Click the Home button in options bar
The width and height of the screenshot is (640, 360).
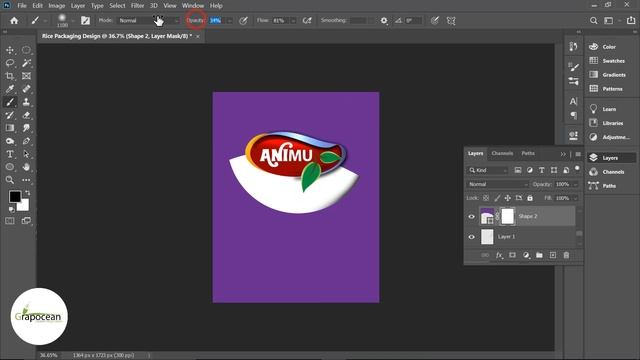click(14, 20)
